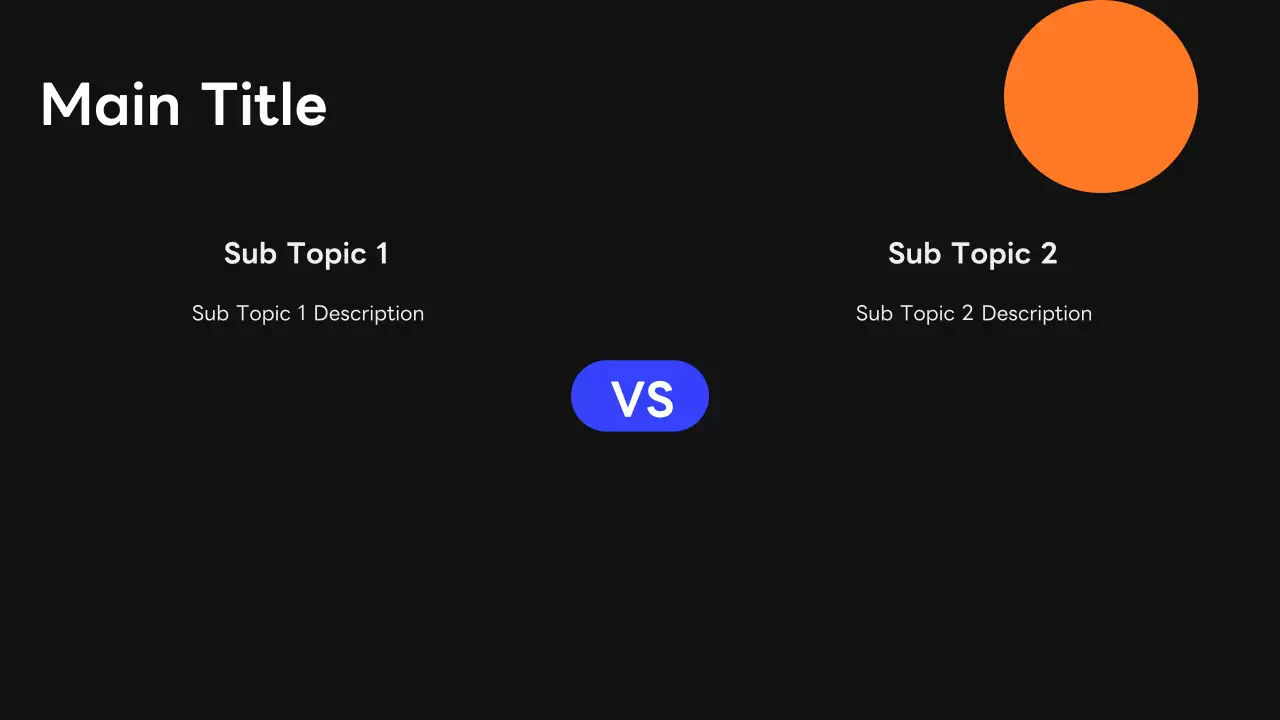Click the word "Main" in the title
1280x720 pixels.
coord(111,105)
